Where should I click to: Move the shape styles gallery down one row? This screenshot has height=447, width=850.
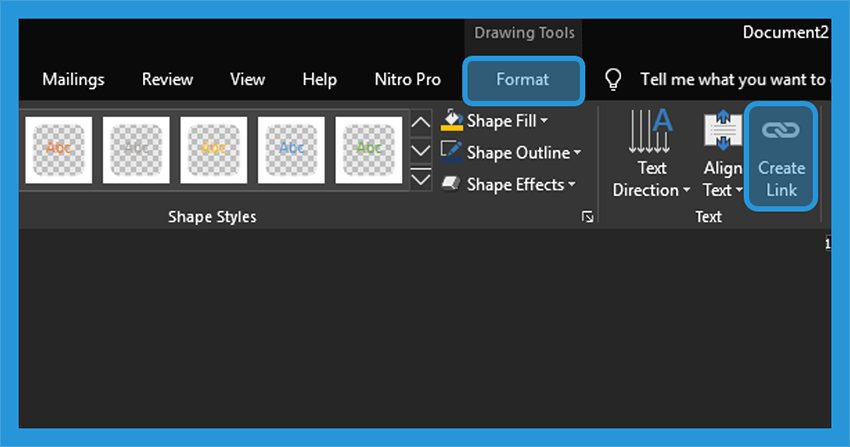421,151
